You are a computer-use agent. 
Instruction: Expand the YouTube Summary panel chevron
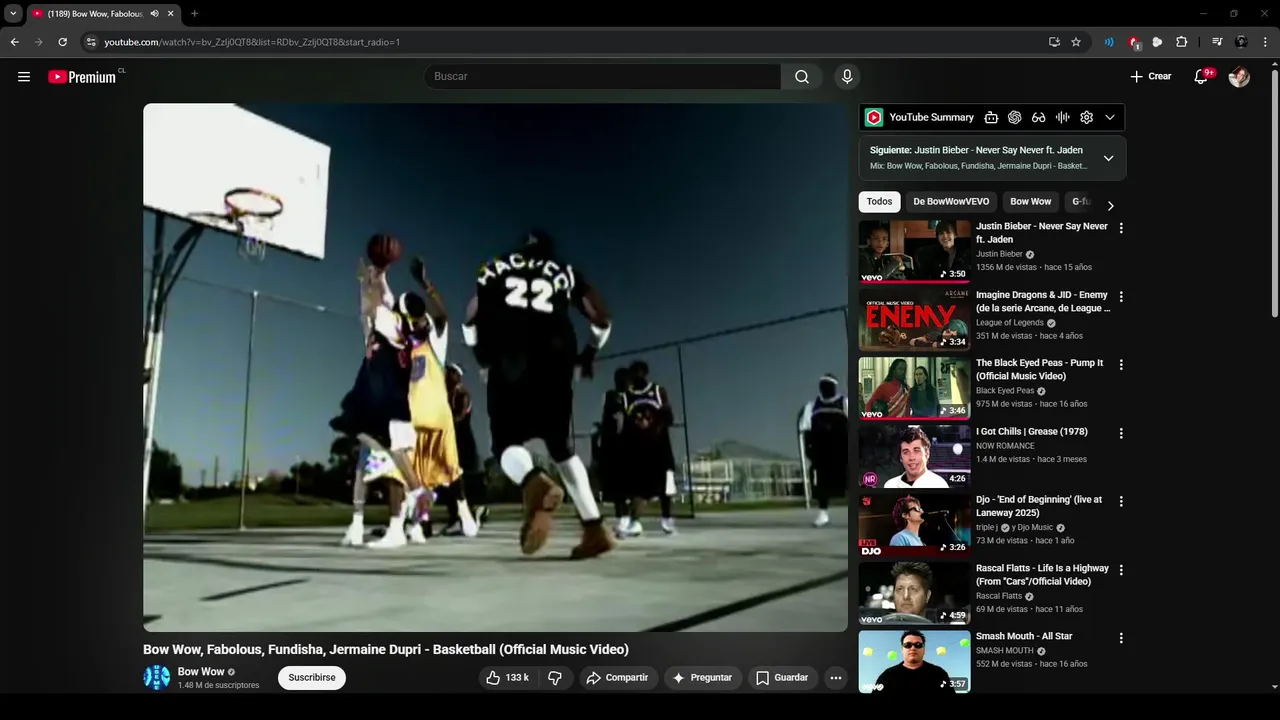point(1110,117)
